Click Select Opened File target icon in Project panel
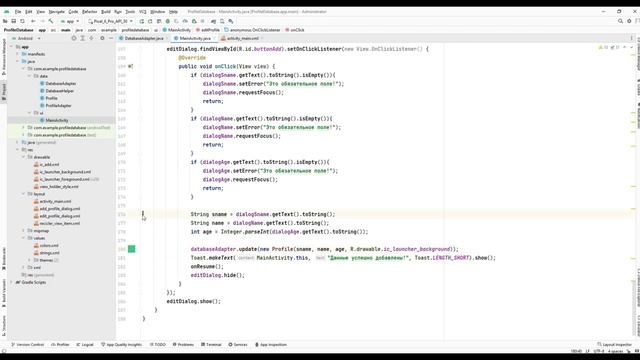The width and height of the screenshot is (640, 360). (74, 38)
